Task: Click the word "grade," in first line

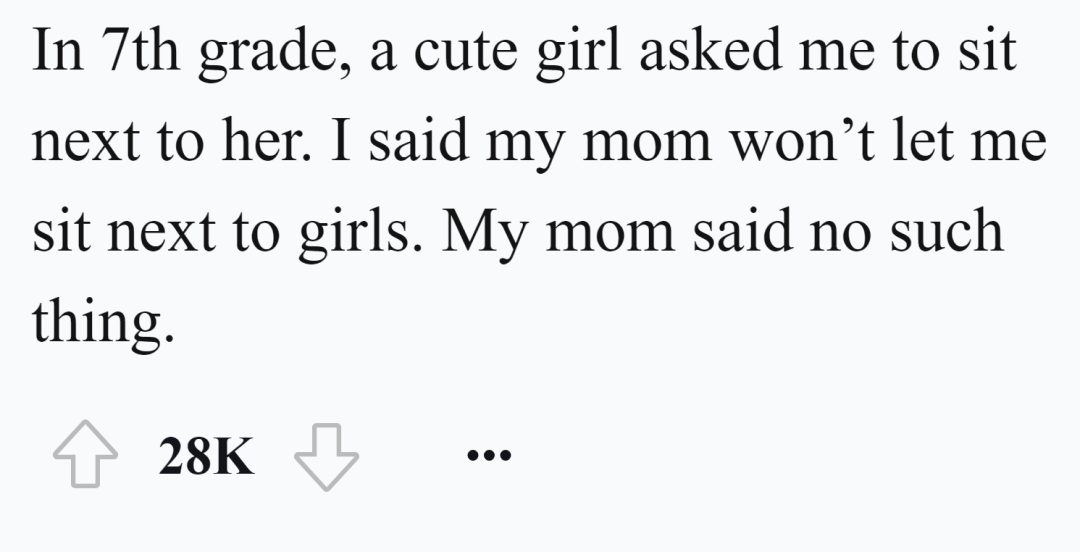Action: [x=263, y=53]
